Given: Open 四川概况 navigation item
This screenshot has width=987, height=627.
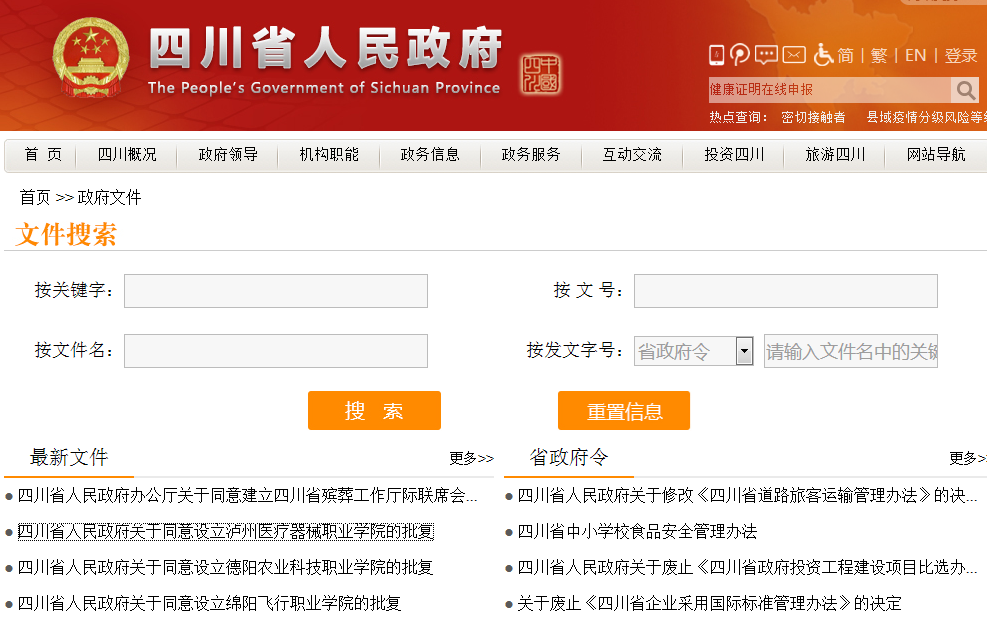Looking at the screenshot, I should click(x=127, y=154).
